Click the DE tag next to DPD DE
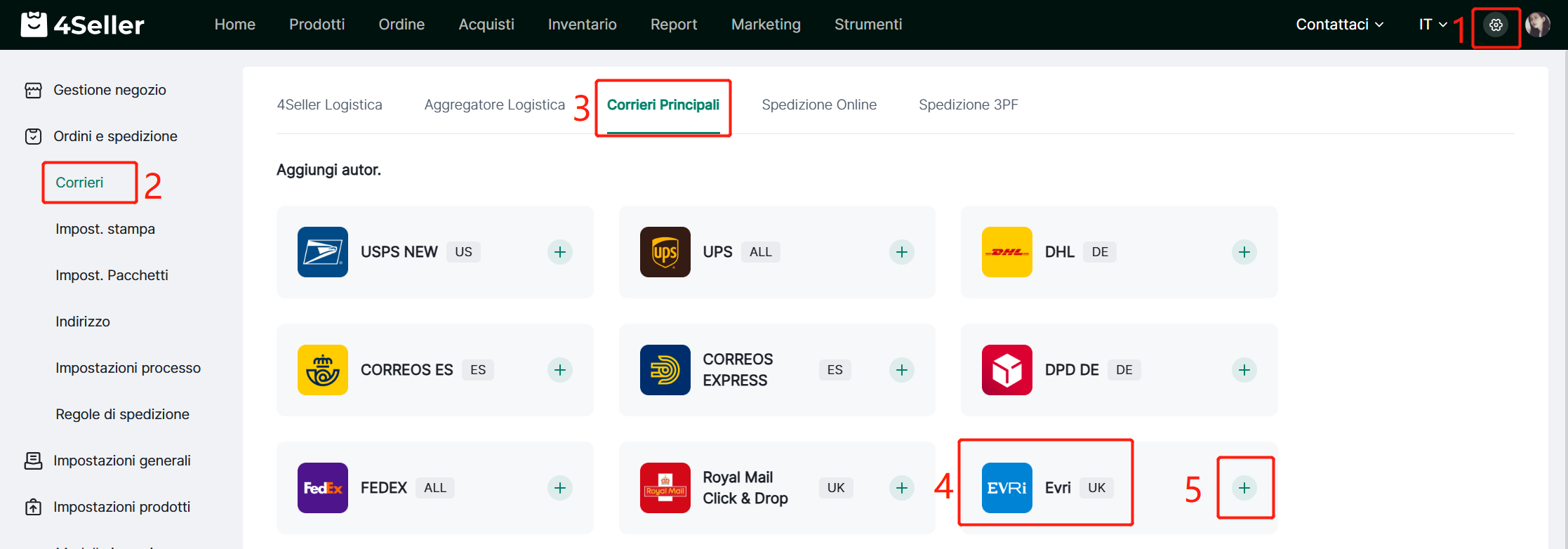Screen dimensions: 1568x549 pos(1124,370)
